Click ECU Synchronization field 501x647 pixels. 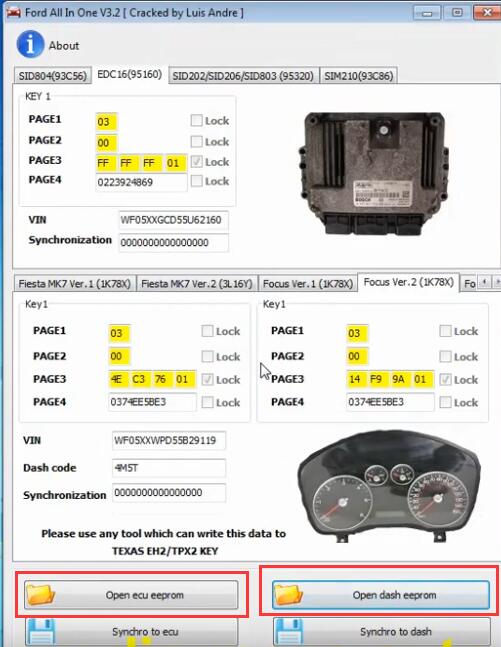coord(173,243)
